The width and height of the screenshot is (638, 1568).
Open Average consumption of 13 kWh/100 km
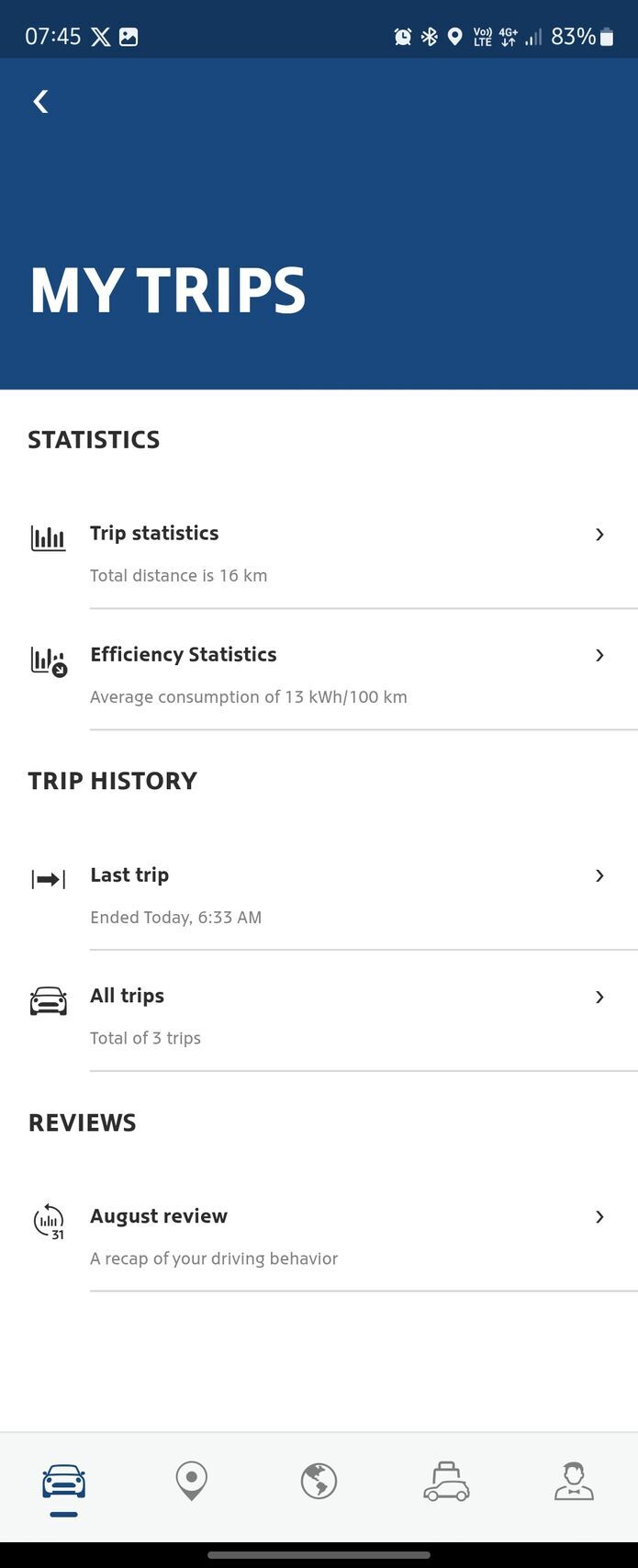(249, 697)
